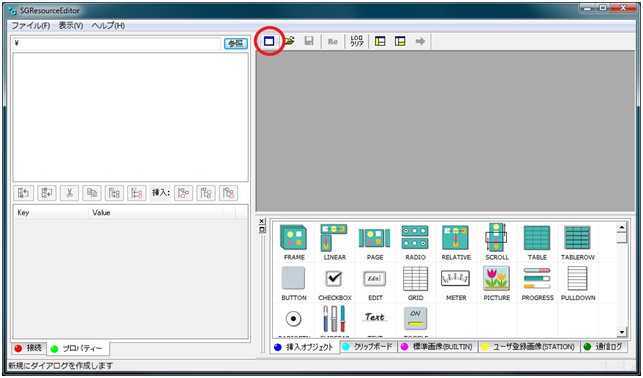Screen dimensions: 643x378
Task: Insert a PAGE object
Action: (x=375, y=243)
